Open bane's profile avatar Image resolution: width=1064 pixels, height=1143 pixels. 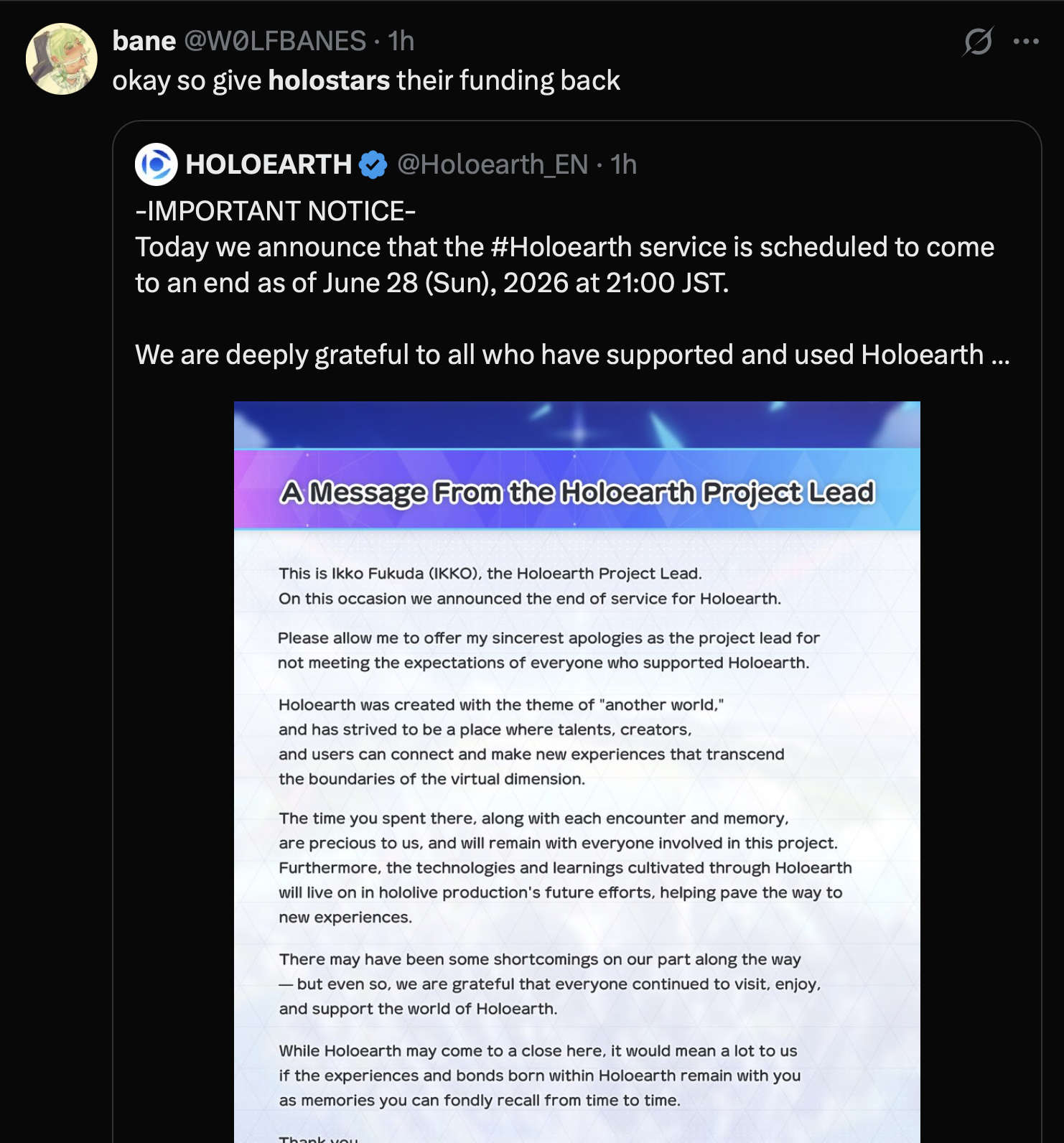click(62, 59)
